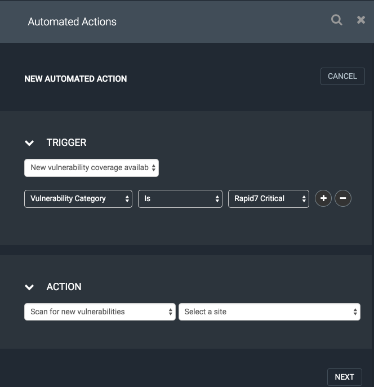374x387 pixels.
Task: Open the Rapid7 Critical value dropdown
Action: click(268, 199)
